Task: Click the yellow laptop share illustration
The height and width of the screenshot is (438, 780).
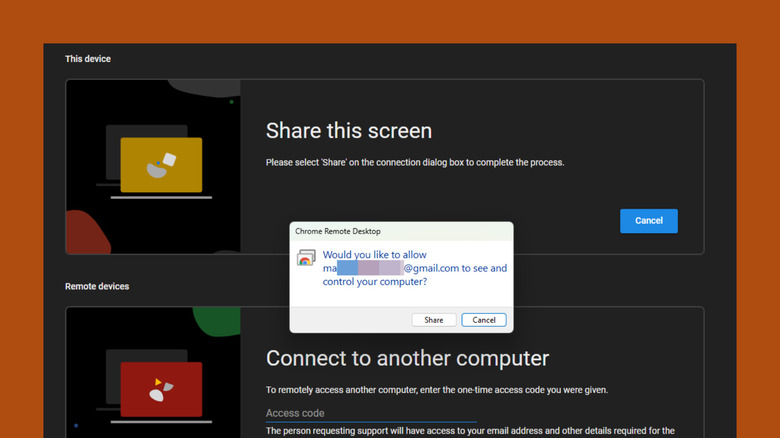Action: (161, 165)
